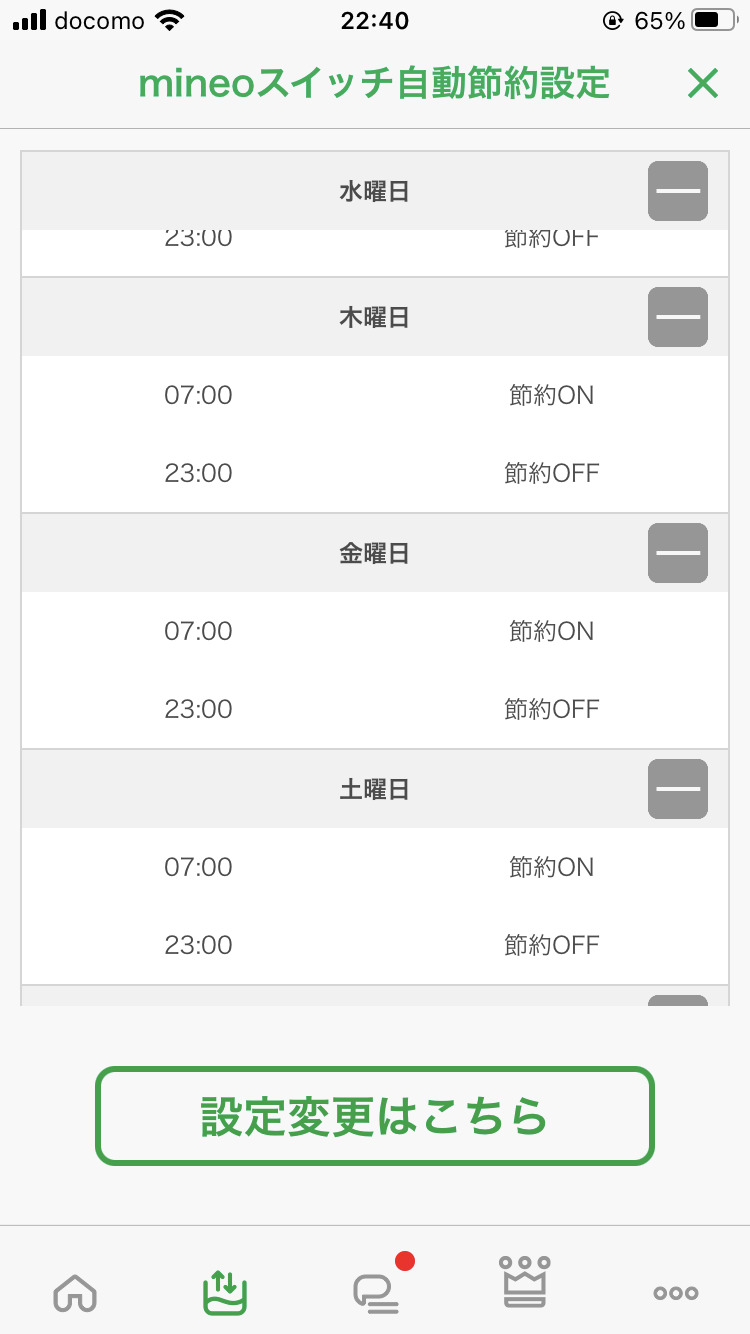Tap the data transfer tray icon
The image size is (750, 1334).
click(x=224, y=1291)
